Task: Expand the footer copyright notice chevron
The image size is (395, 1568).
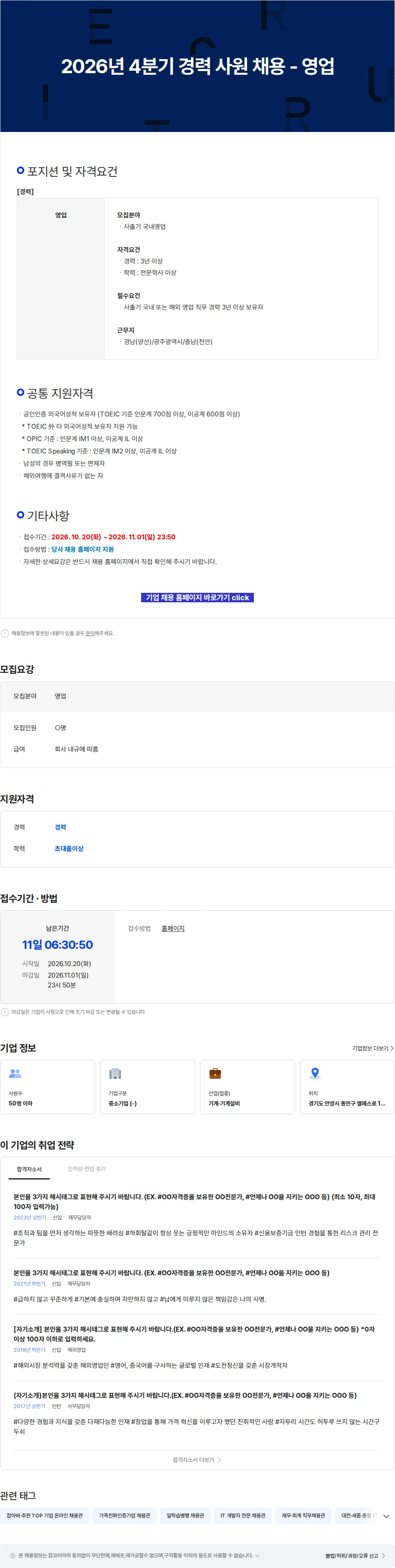Action: click(257, 1555)
